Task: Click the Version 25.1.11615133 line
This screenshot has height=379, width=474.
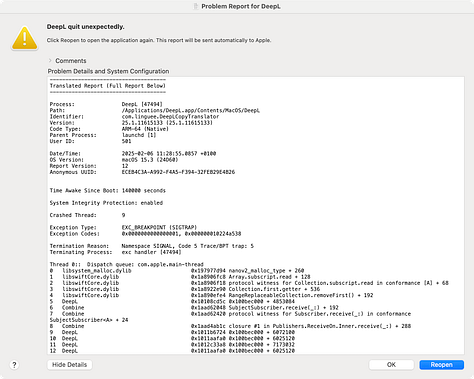Action: (131, 123)
